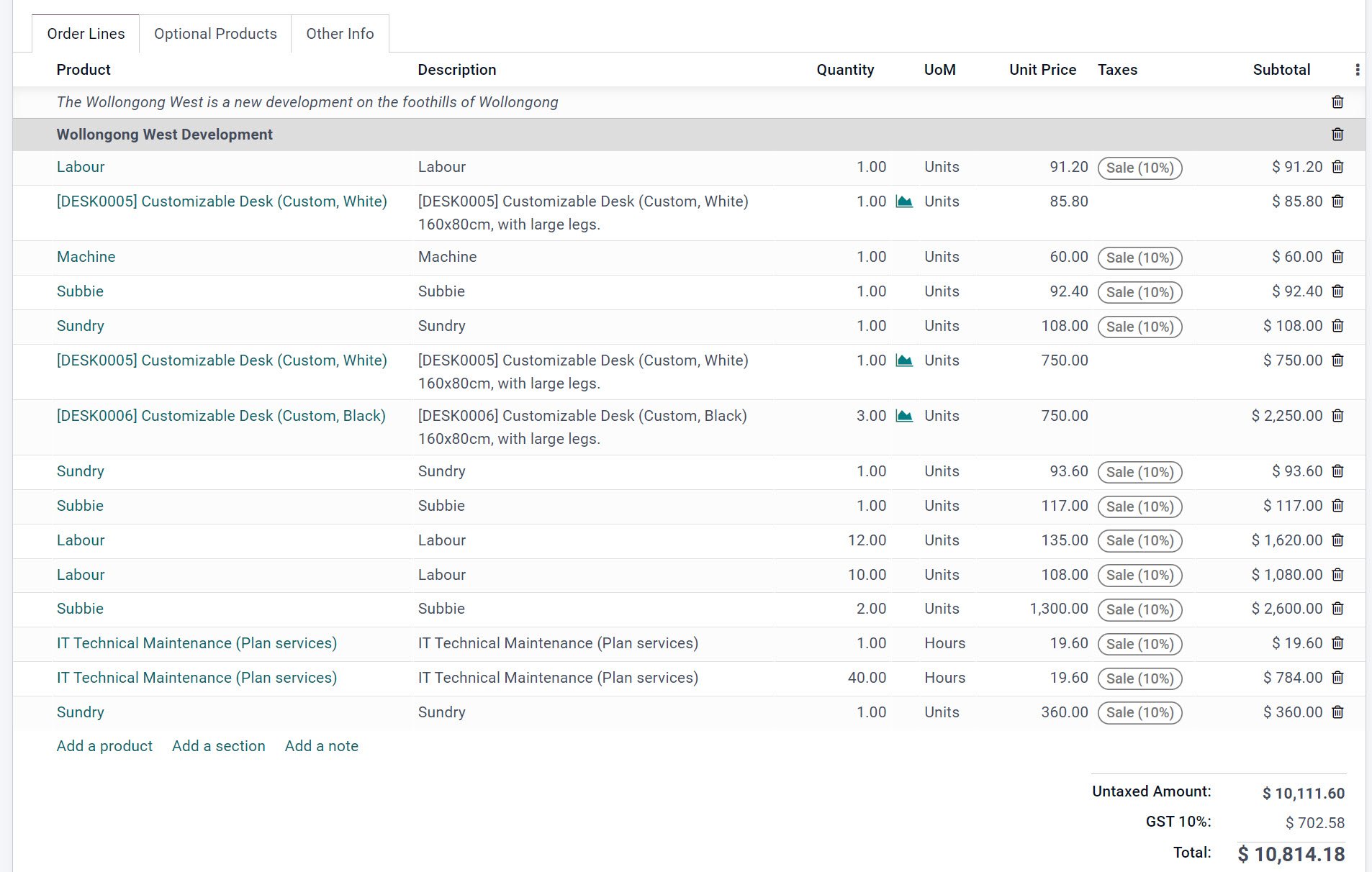1372x872 pixels.
Task: Open the Other Info tab
Action: click(340, 34)
